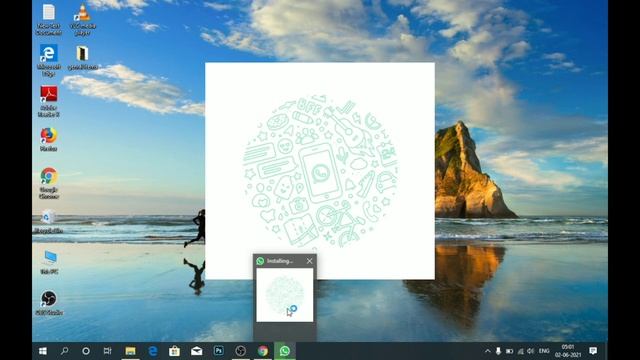The width and height of the screenshot is (640, 360).
Task: Switch to OBS Studio in the taskbar
Action: pyautogui.click(x=241, y=351)
